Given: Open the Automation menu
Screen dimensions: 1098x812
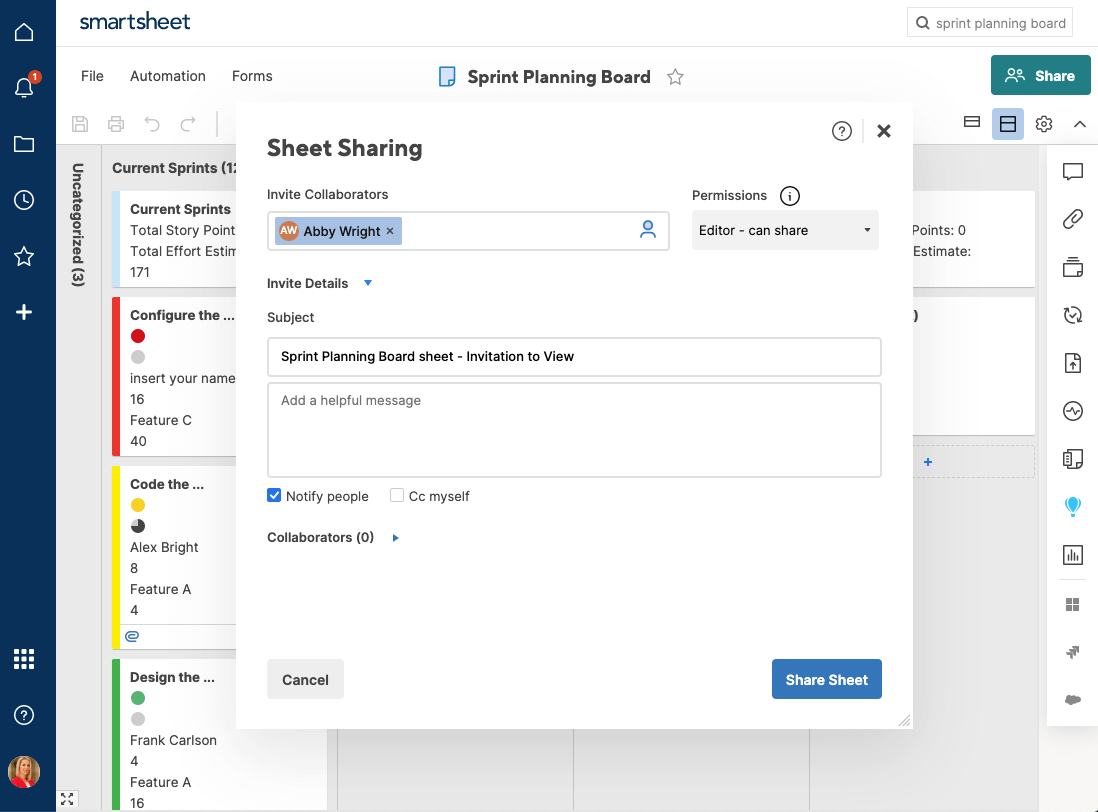Looking at the screenshot, I should point(168,76).
